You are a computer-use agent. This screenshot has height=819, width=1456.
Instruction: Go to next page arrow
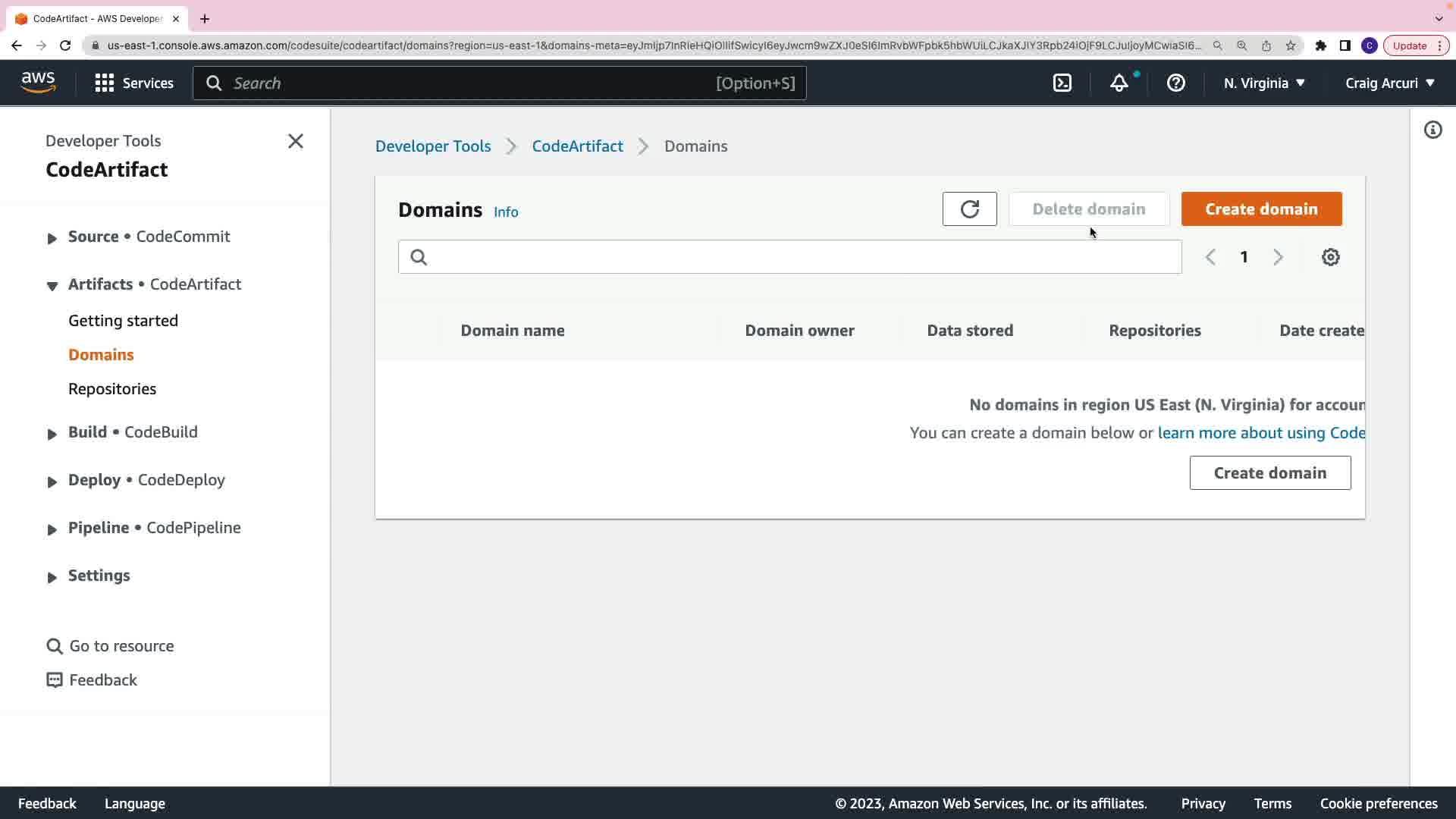tap(1278, 257)
